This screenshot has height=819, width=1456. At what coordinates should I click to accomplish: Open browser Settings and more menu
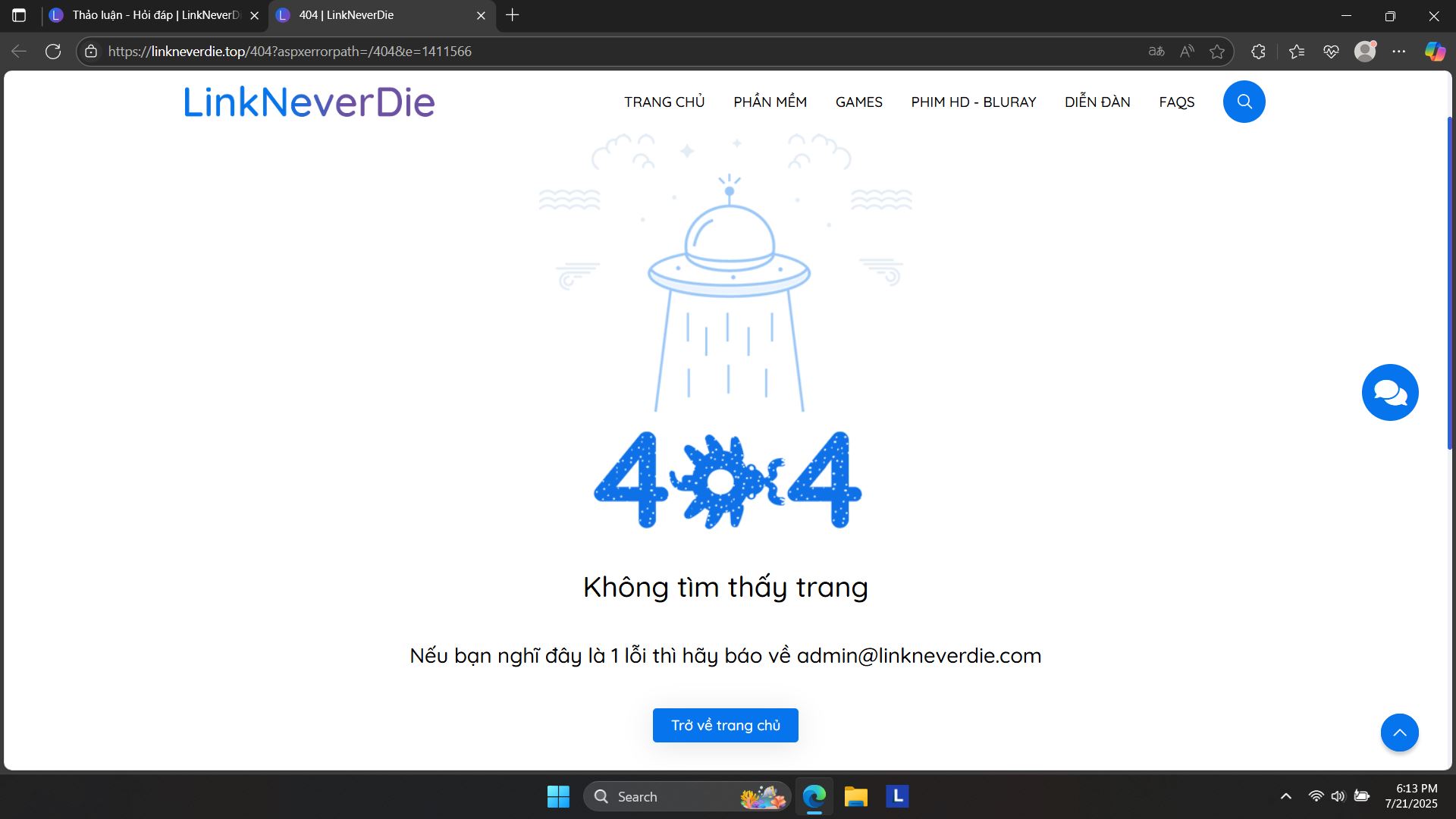coord(1399,52)
